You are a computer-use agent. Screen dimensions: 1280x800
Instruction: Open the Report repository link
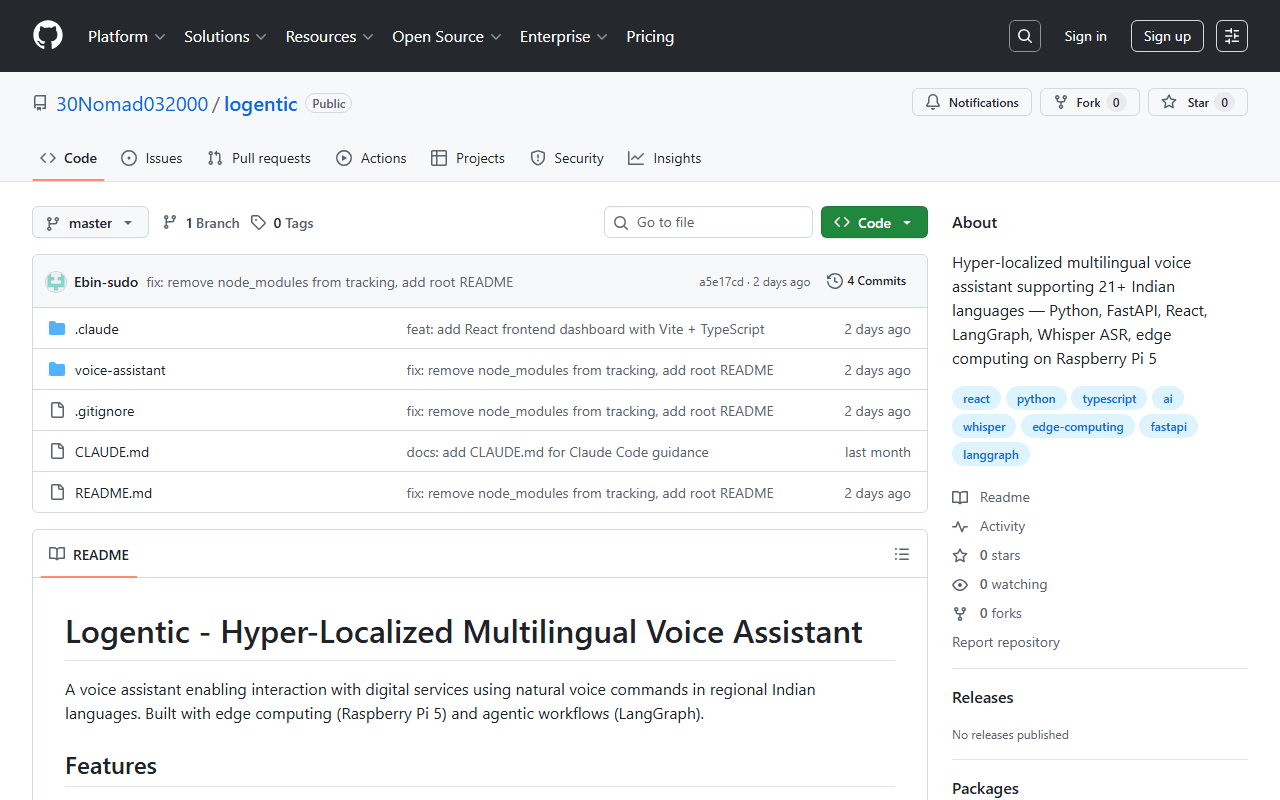tap(1005, 641)
